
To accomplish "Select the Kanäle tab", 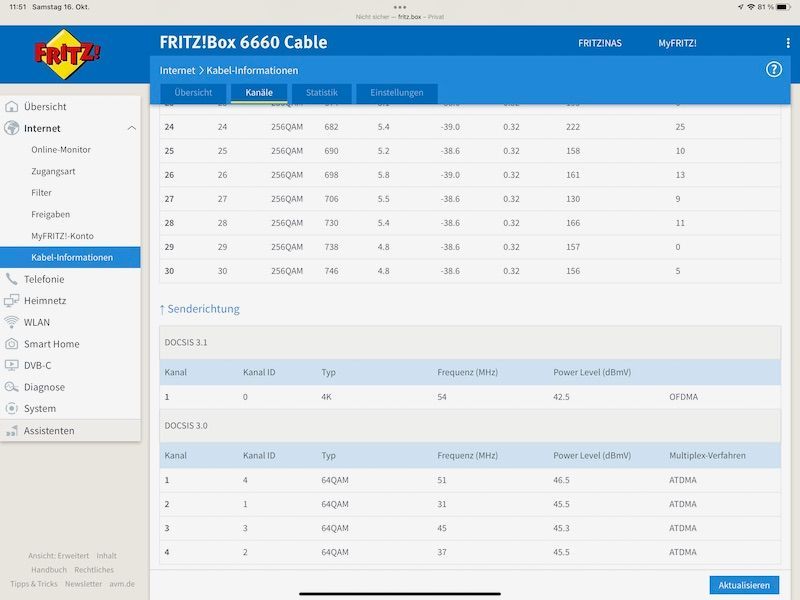I will pos(259,93).
